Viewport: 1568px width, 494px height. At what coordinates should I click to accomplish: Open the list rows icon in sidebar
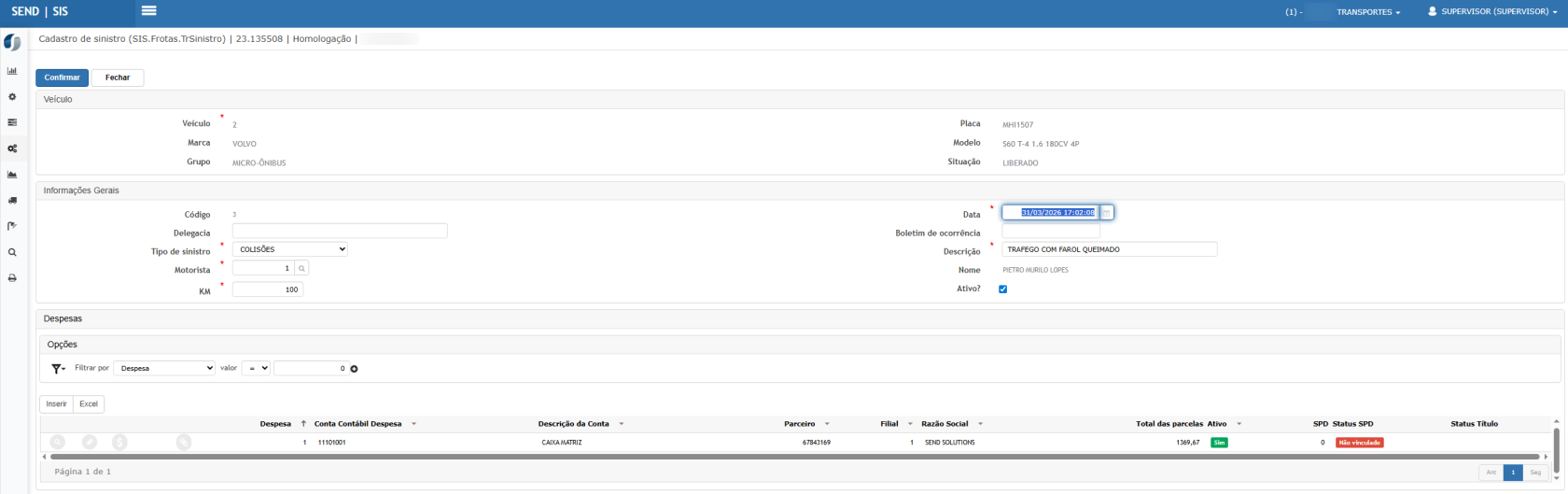point(12,122)
